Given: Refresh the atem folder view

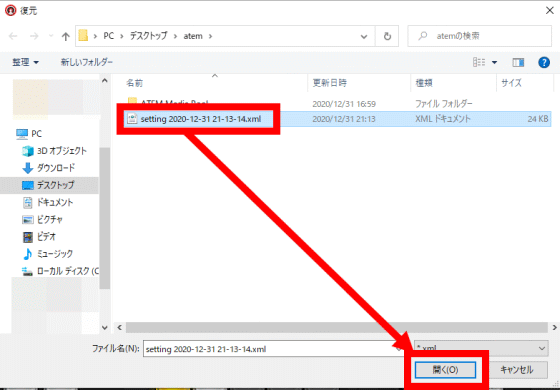Looking at the screenshot, I should pyautogui.click(x=387, y=36).
